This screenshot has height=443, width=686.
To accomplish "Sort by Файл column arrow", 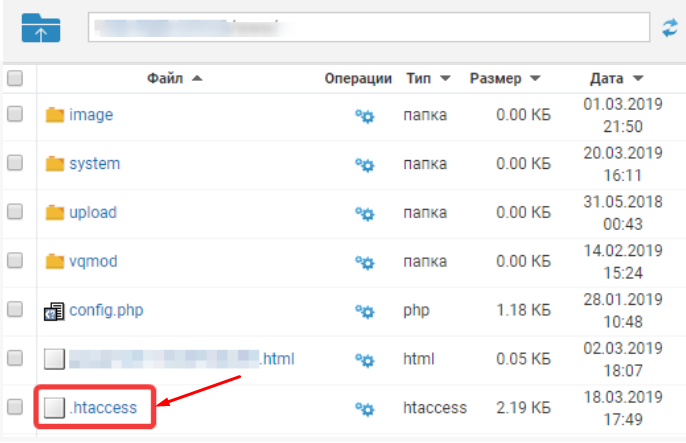I will (x=197, y=79).
